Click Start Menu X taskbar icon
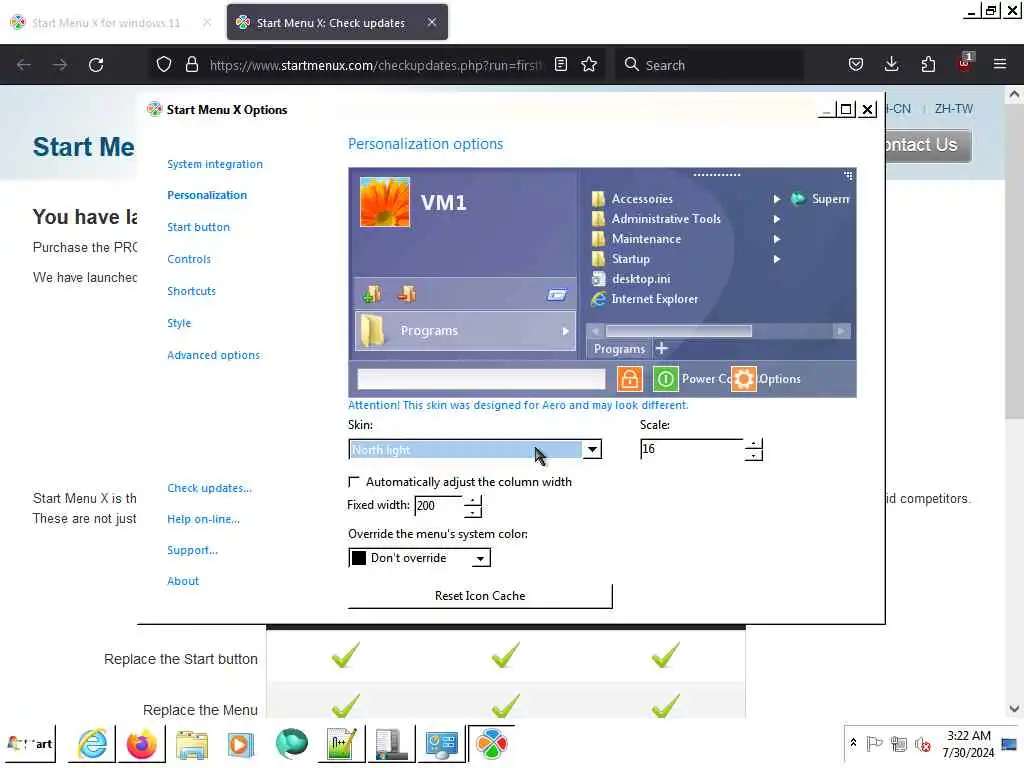 click(x=491, y=744)
